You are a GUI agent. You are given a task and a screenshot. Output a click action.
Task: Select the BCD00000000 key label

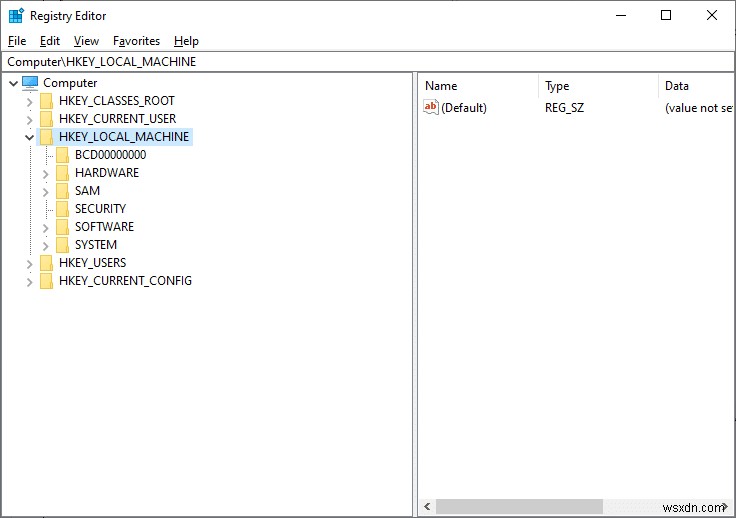[110, 155]
